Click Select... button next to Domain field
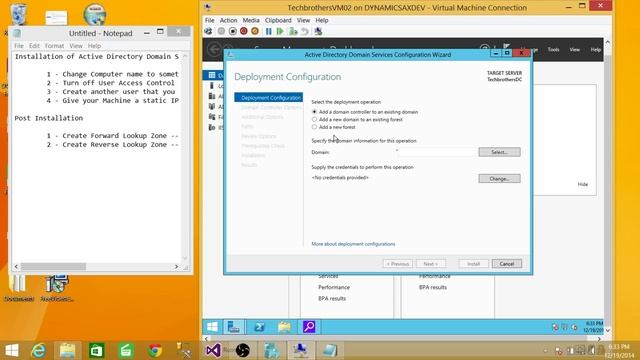This screenshot has height=360, width=640. 499,152
